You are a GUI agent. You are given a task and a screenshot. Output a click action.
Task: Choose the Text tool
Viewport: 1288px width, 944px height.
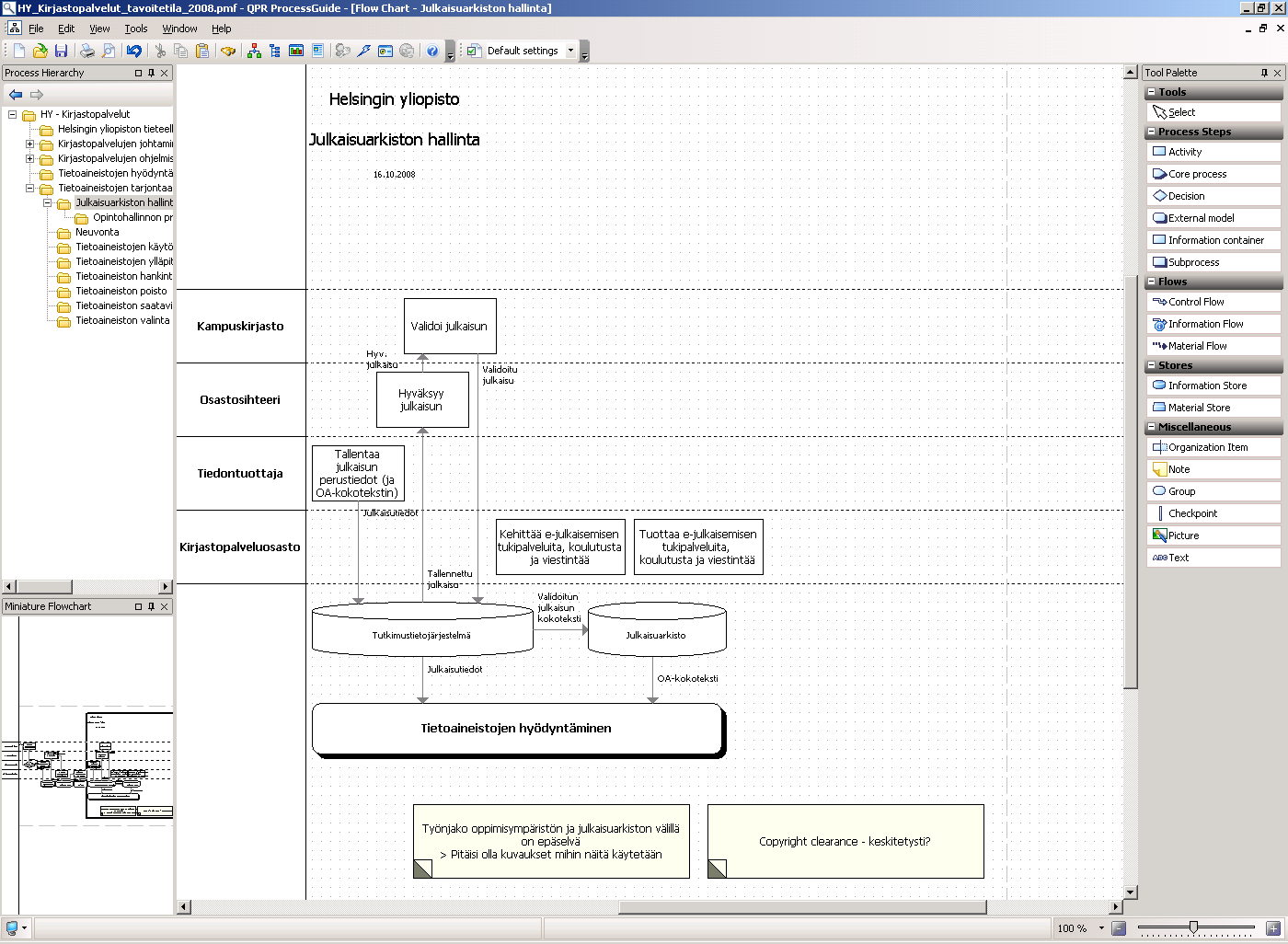pos(1213,558)
